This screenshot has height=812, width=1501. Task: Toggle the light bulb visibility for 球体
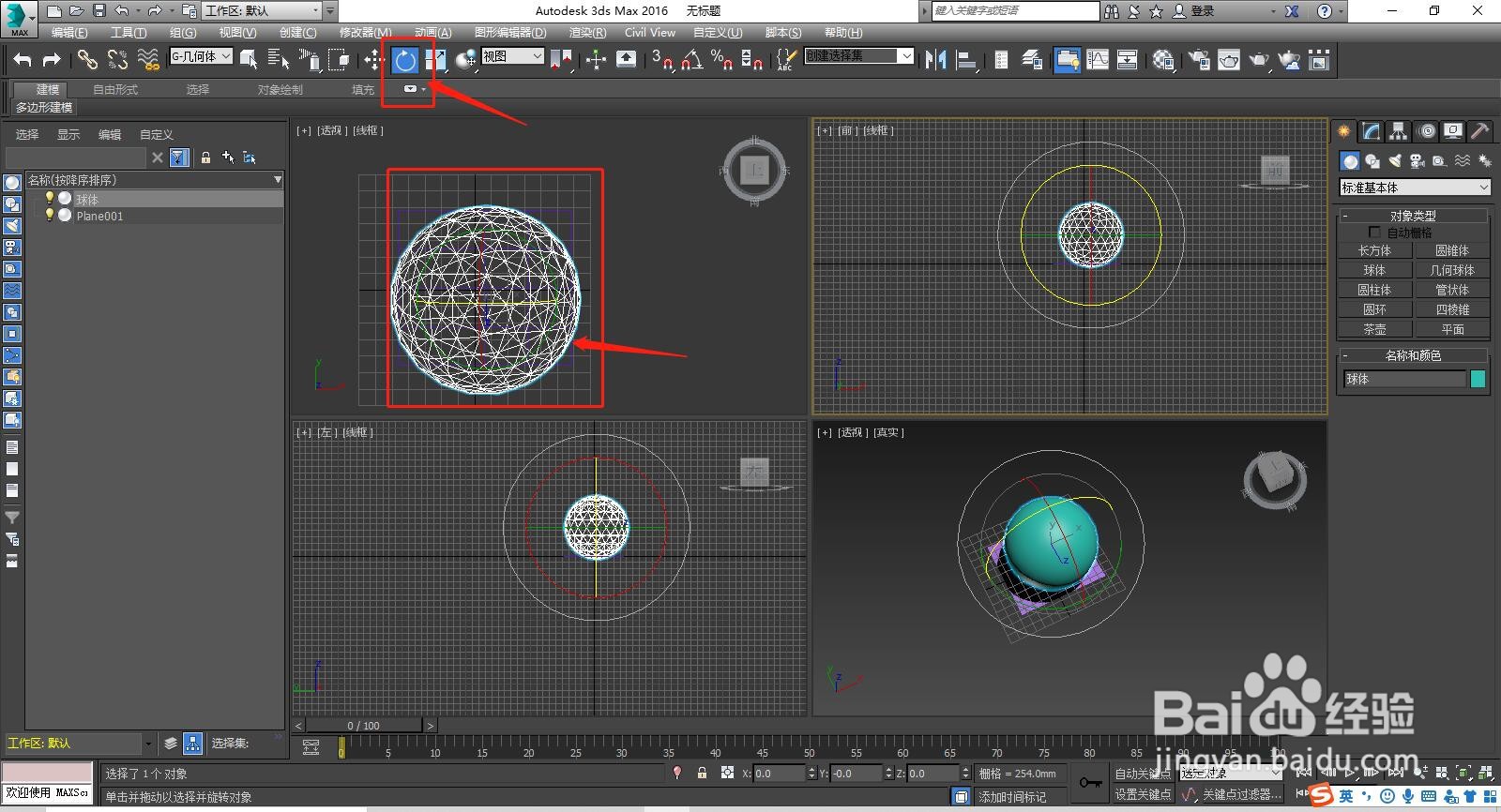[x=50, y=199]
